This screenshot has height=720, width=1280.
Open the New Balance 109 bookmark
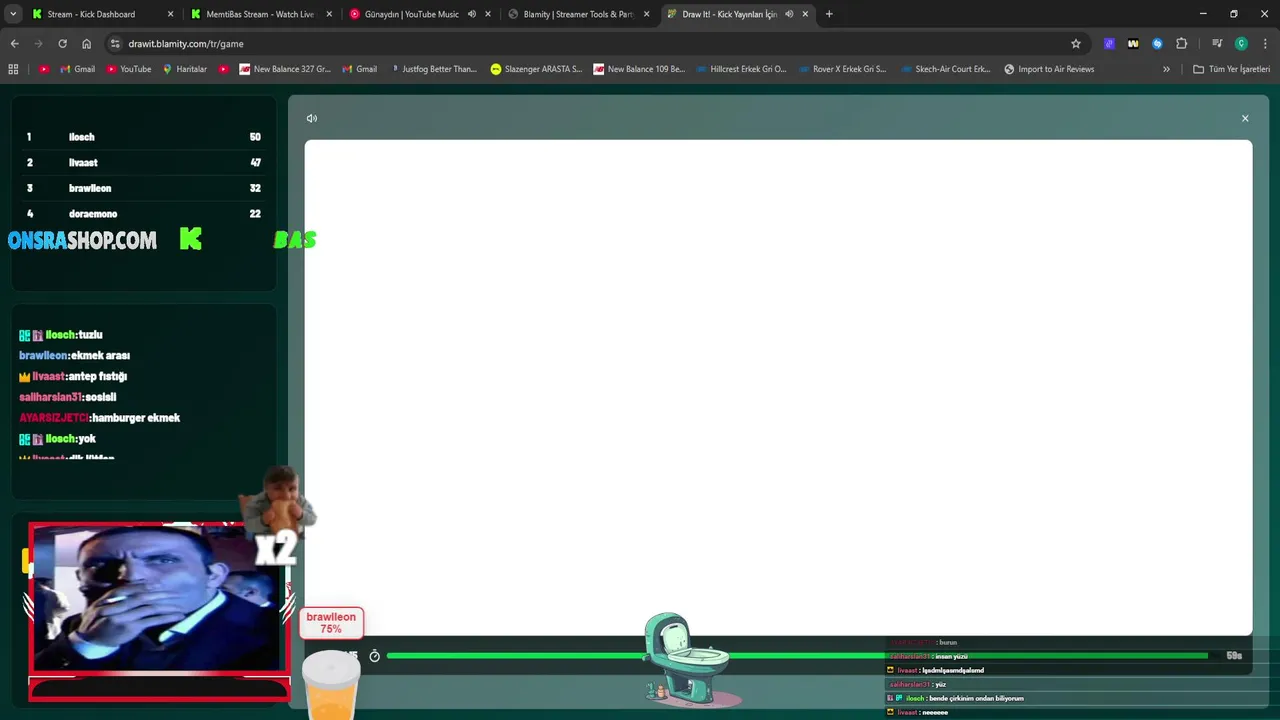point(639,69)
